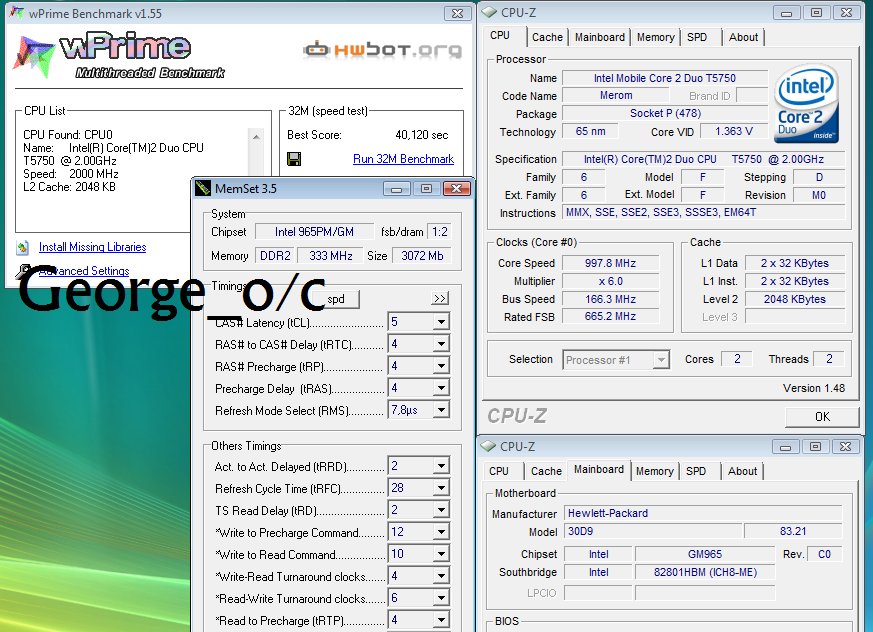Click the 333 MHz memory frequency field
The image size is (873, 632).
[330, 256]
